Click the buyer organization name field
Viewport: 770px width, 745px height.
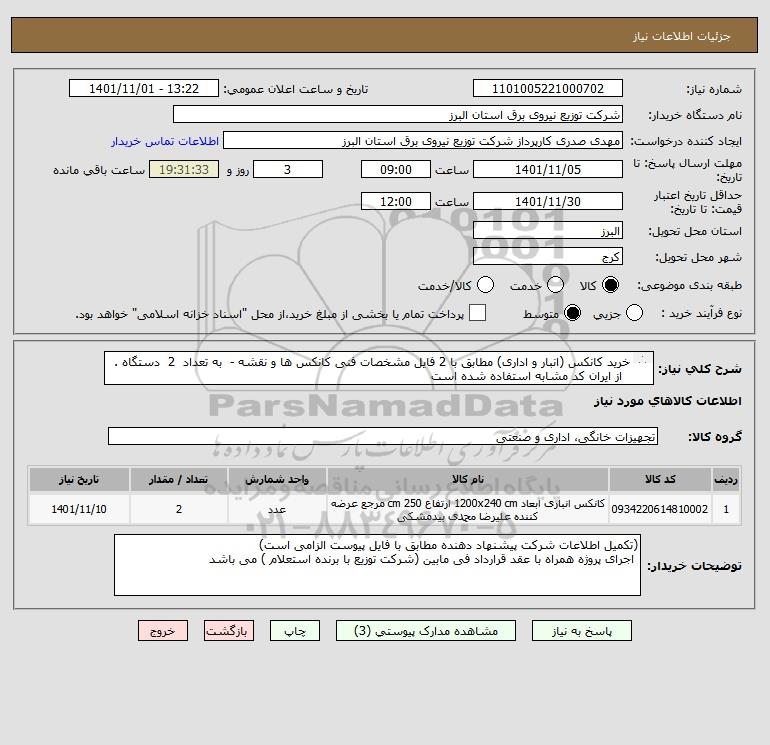398,114
